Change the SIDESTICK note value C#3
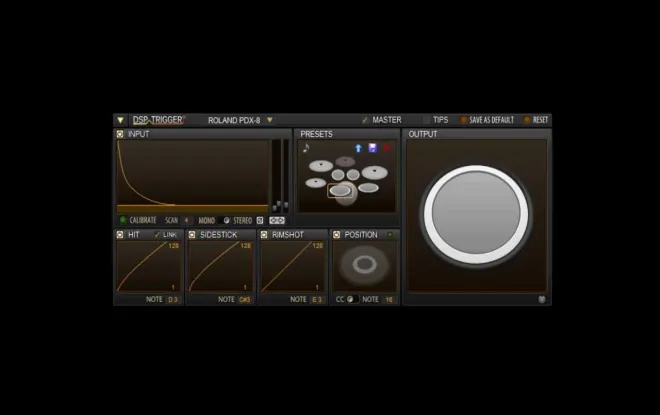Screen dimensions: 660x415 (245, 300)
